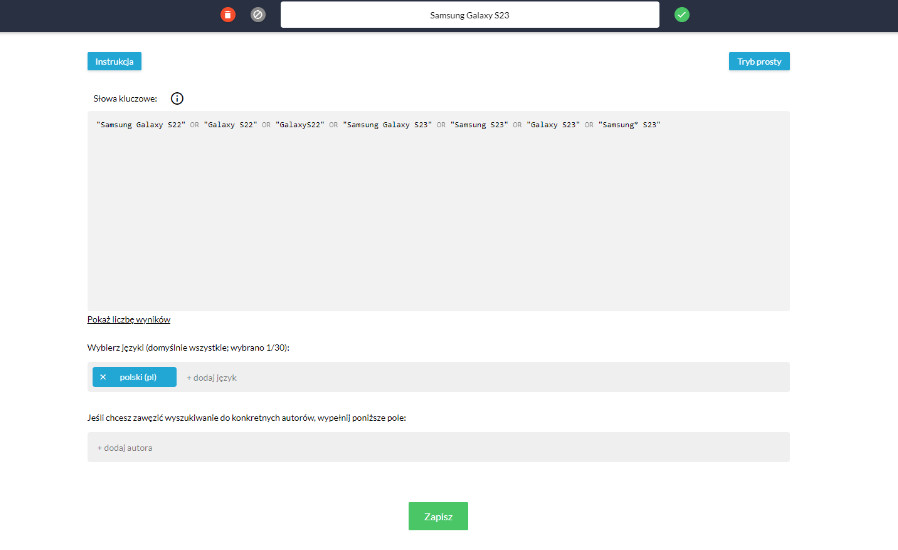Click into the keywords query text area

[438, 211]
